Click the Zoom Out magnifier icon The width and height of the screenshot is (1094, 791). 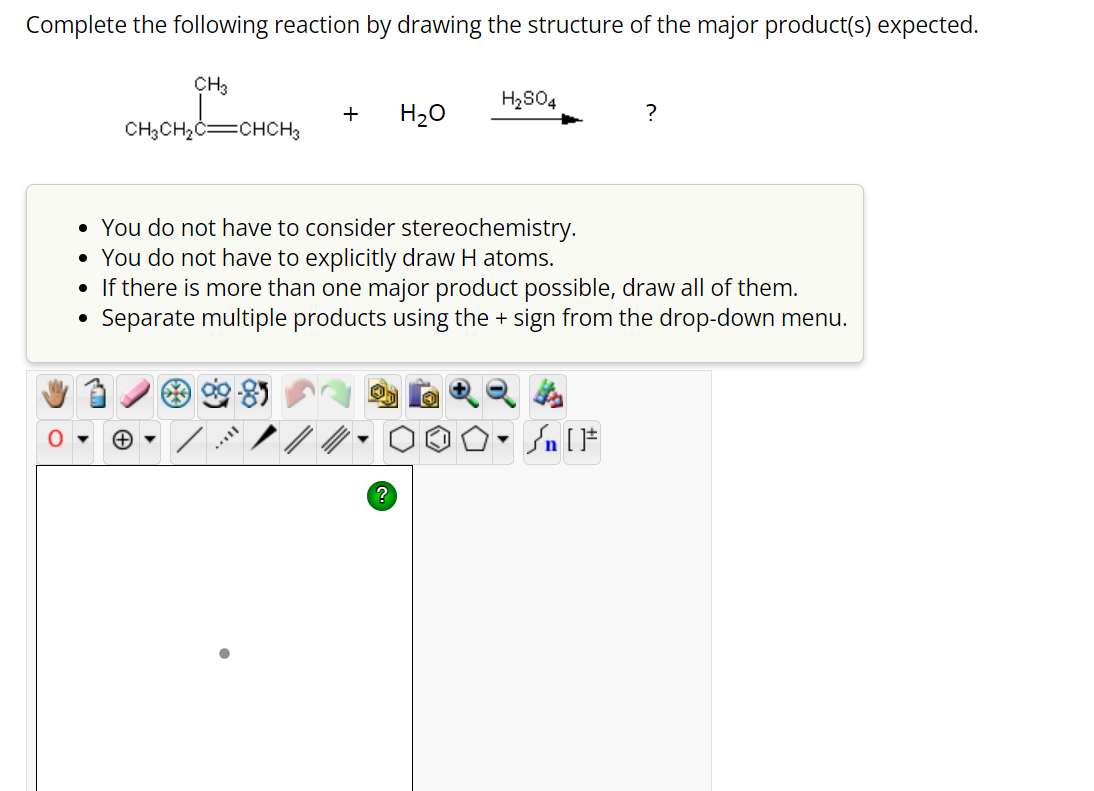pyautogui.click(x=500, y=395)
